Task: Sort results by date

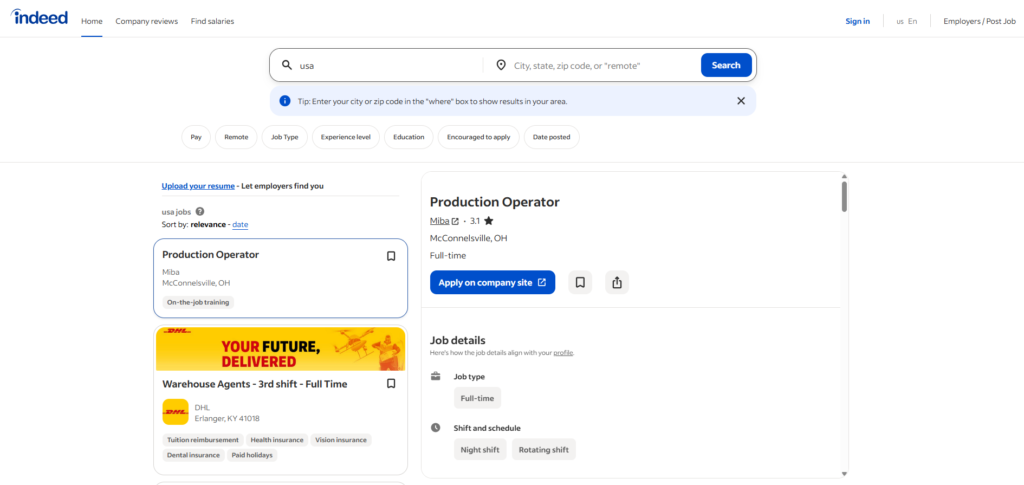Action: tap(240, 225)
